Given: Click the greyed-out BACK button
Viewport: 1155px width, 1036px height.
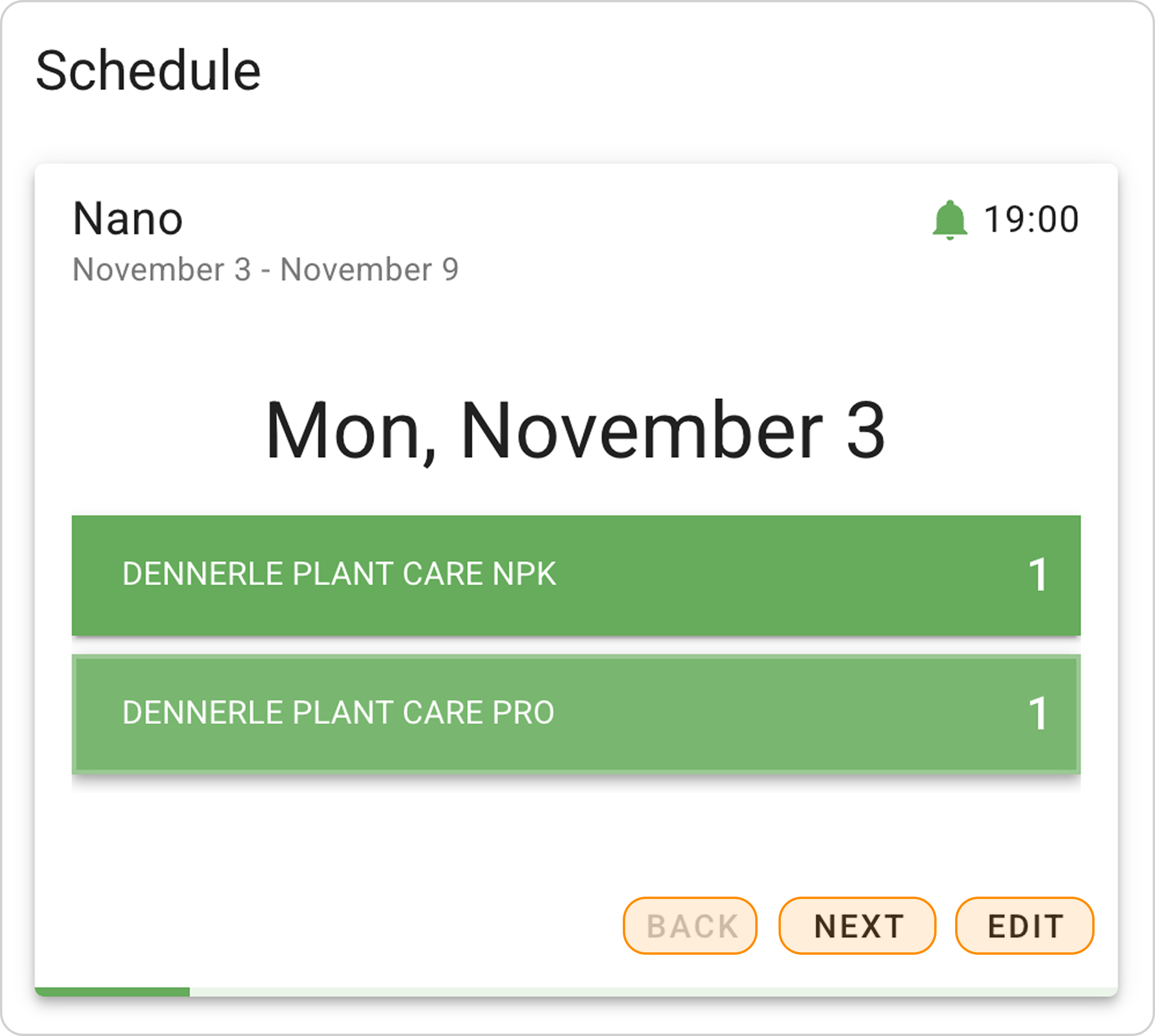Looking at the screenshot, I should pos(690,926).
